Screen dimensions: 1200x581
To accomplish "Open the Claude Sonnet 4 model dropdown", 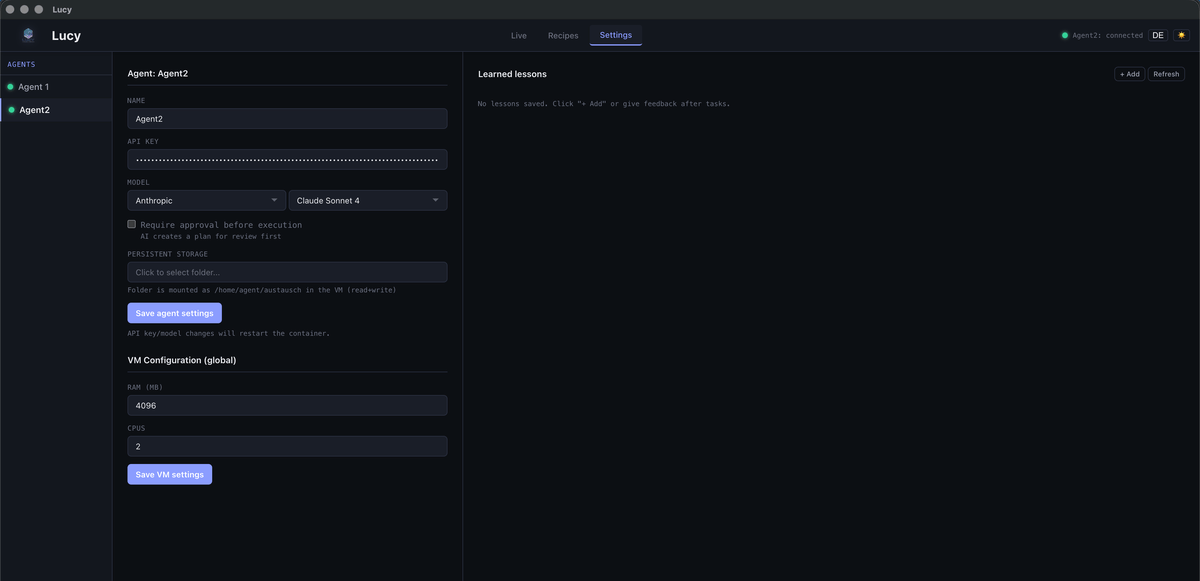I will coord(367,199).
